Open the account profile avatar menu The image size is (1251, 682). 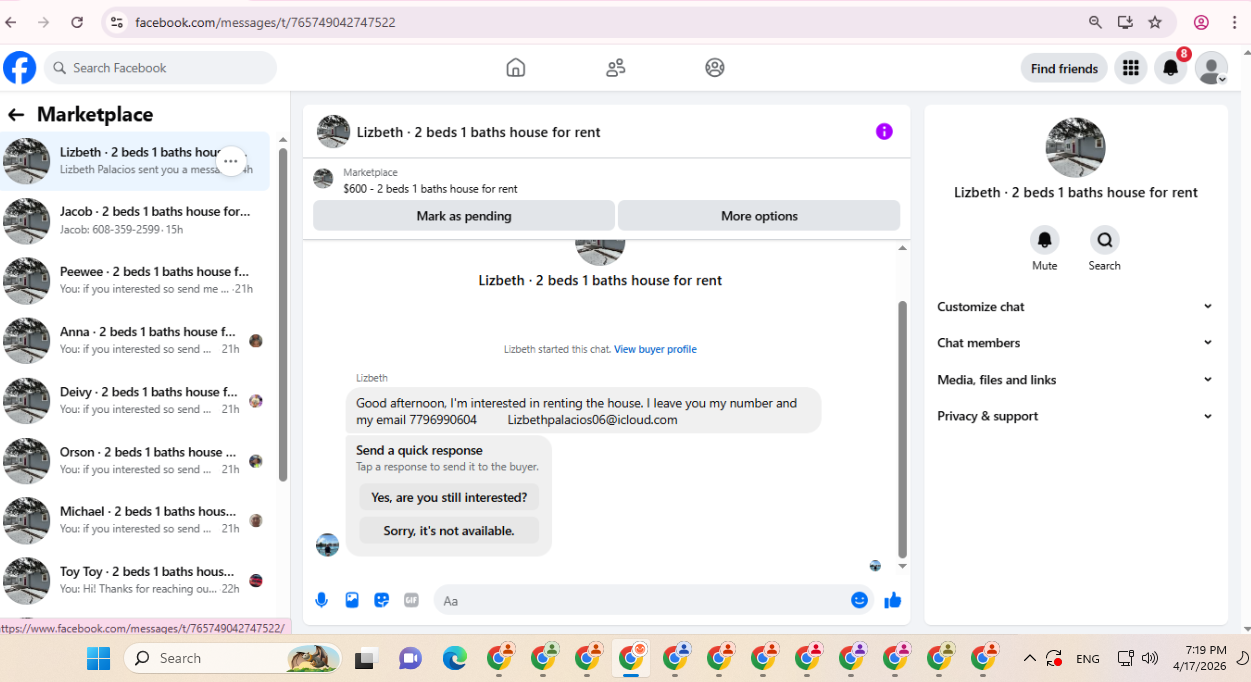click(1211, 68)
